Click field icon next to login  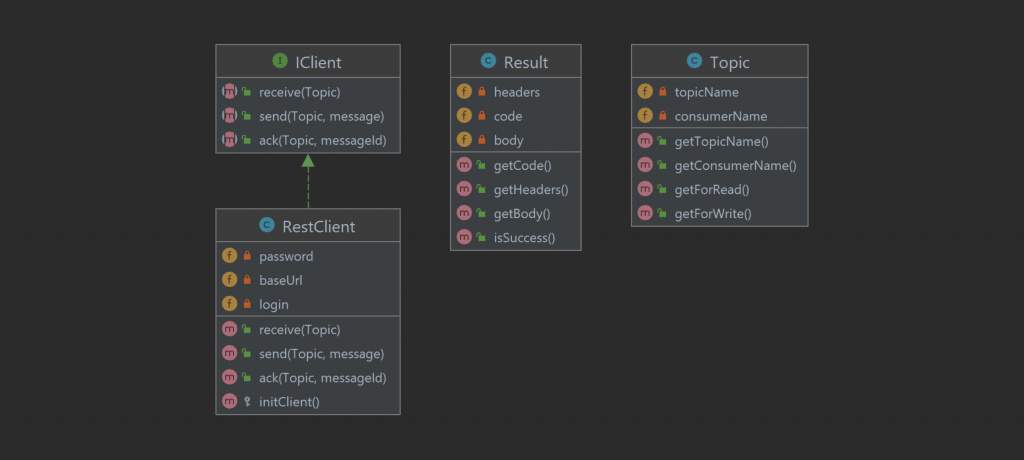[x=229, y=304]
